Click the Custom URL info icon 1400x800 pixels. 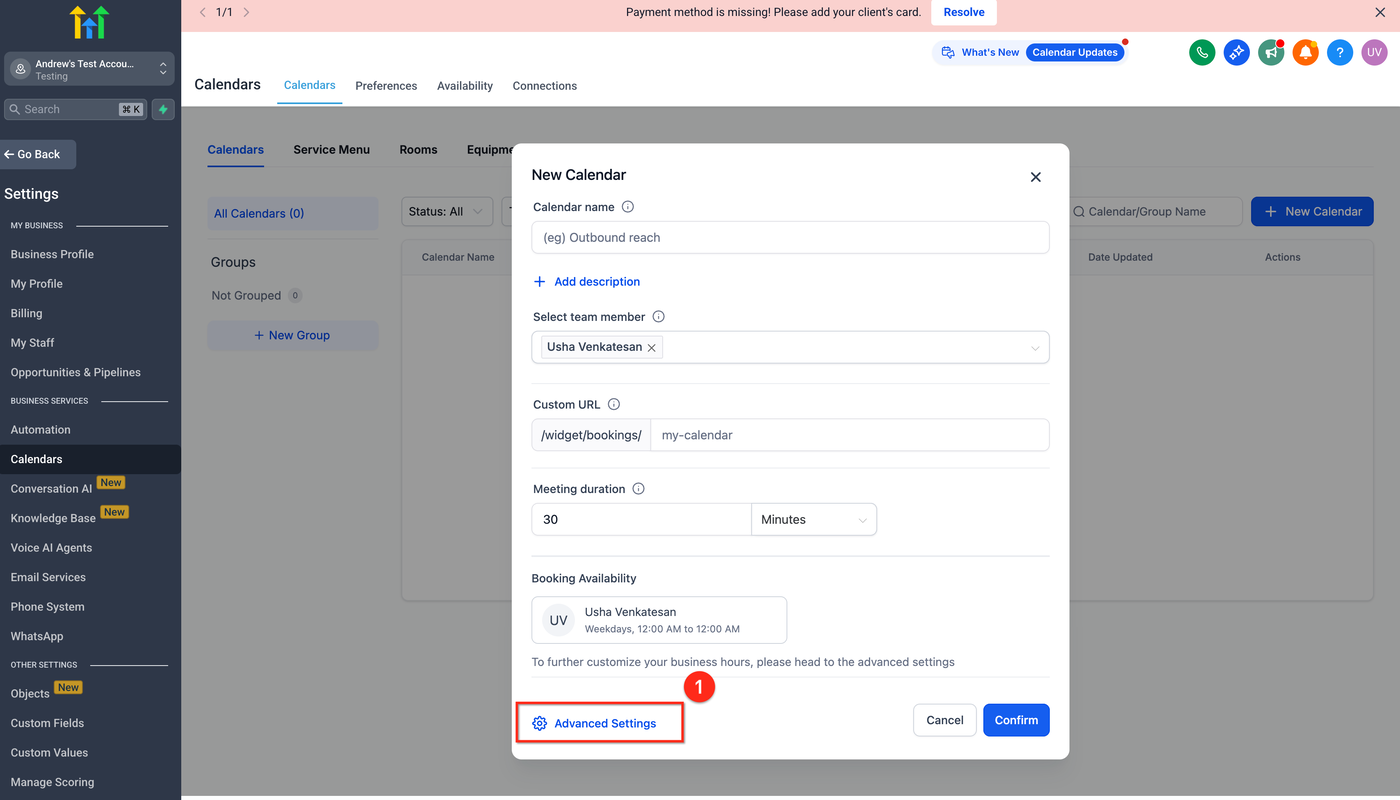click(x=614, y=405)
